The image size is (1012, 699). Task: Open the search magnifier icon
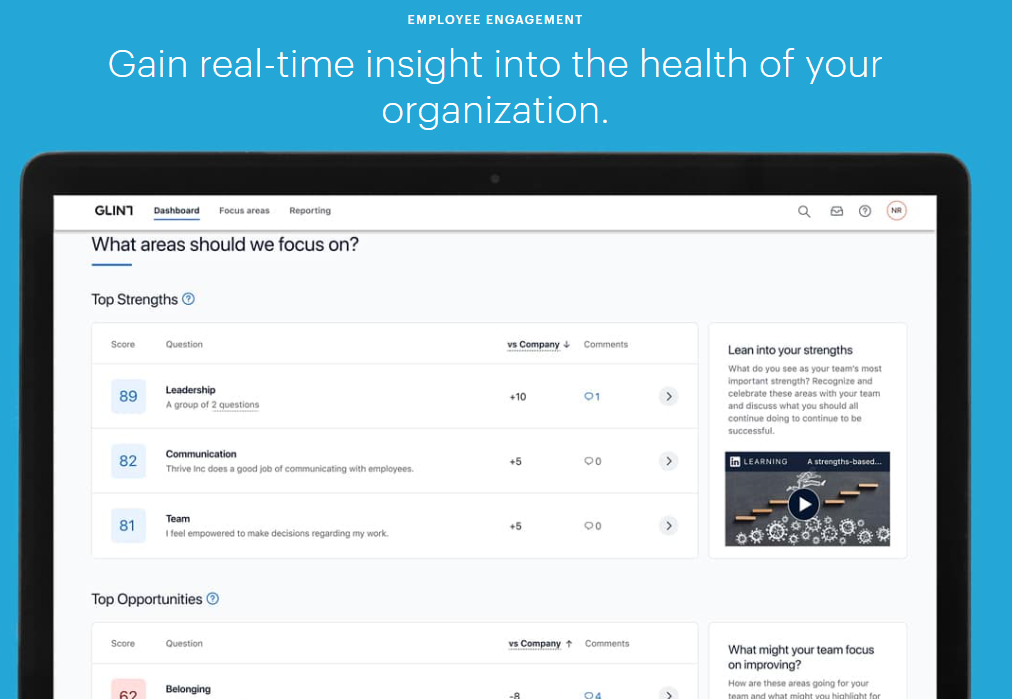coord(804,211)
